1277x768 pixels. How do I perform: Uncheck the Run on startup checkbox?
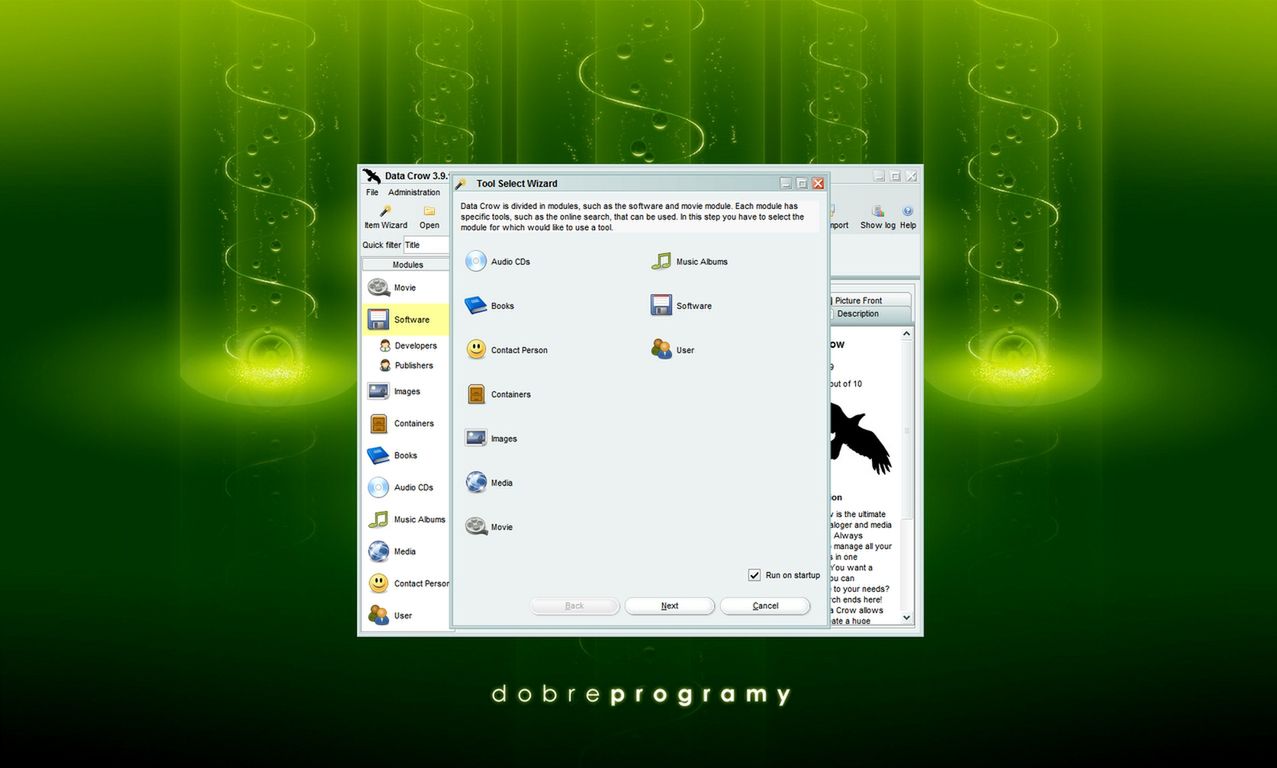[754, 575]
